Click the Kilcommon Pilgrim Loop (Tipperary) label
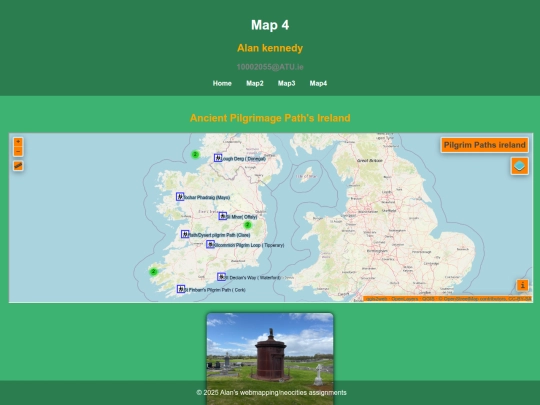Screen dimensions: 540x405 pos(249,245)
